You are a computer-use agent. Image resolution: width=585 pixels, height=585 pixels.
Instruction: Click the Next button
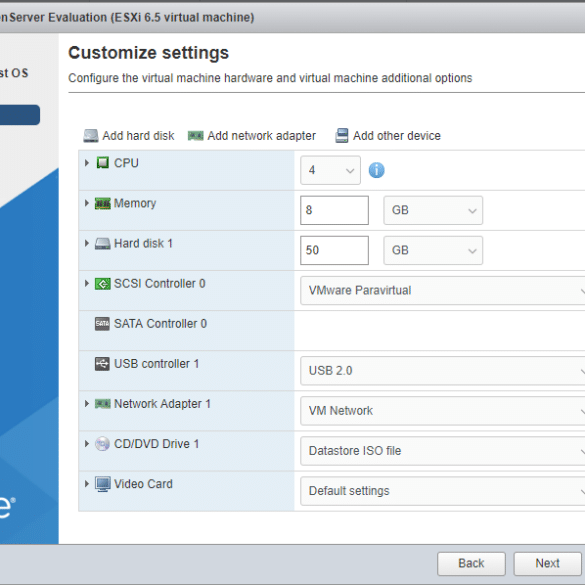click(x=547, y=564)
